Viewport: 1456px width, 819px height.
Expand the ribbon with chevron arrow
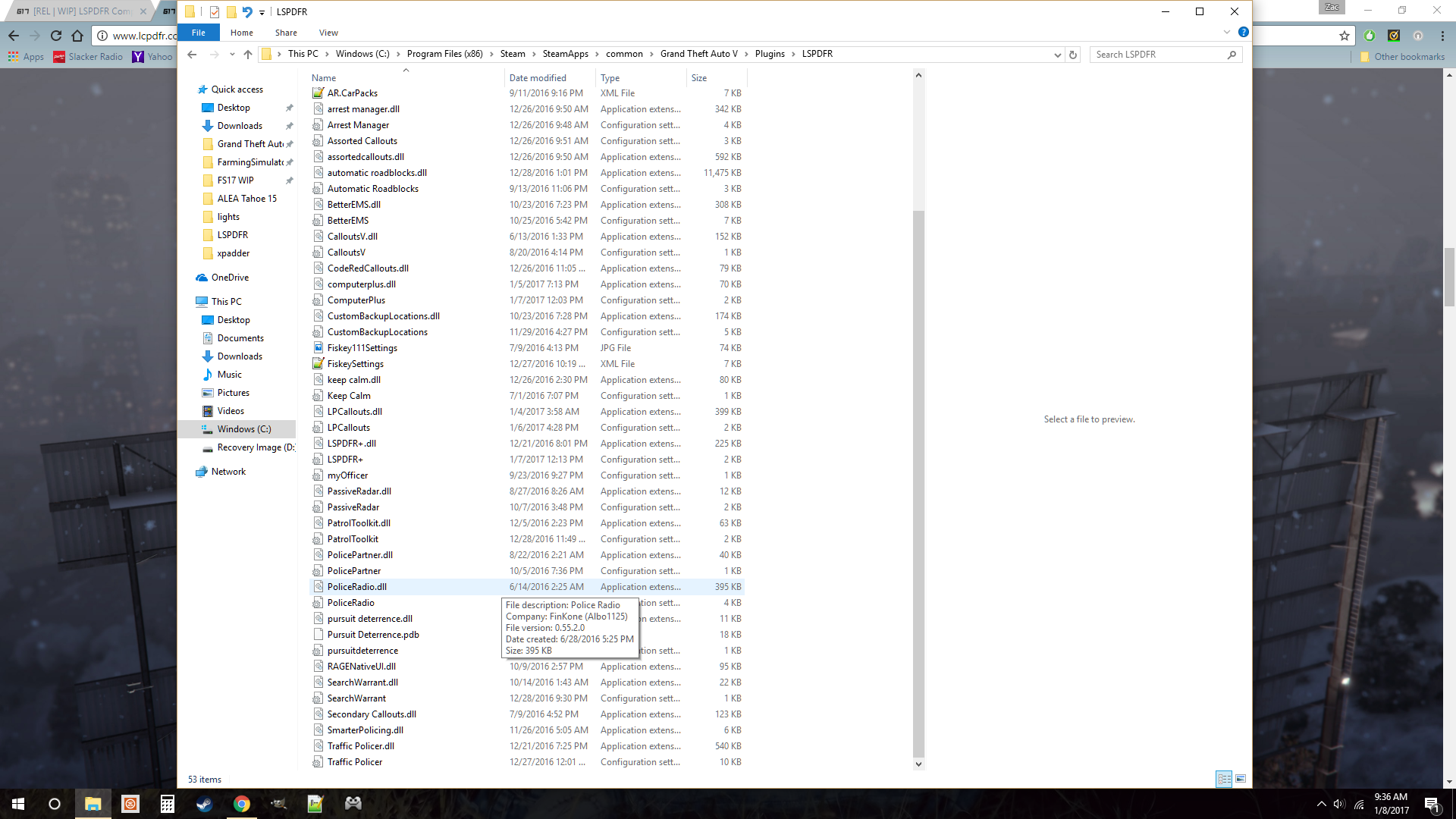[1226, 32]
